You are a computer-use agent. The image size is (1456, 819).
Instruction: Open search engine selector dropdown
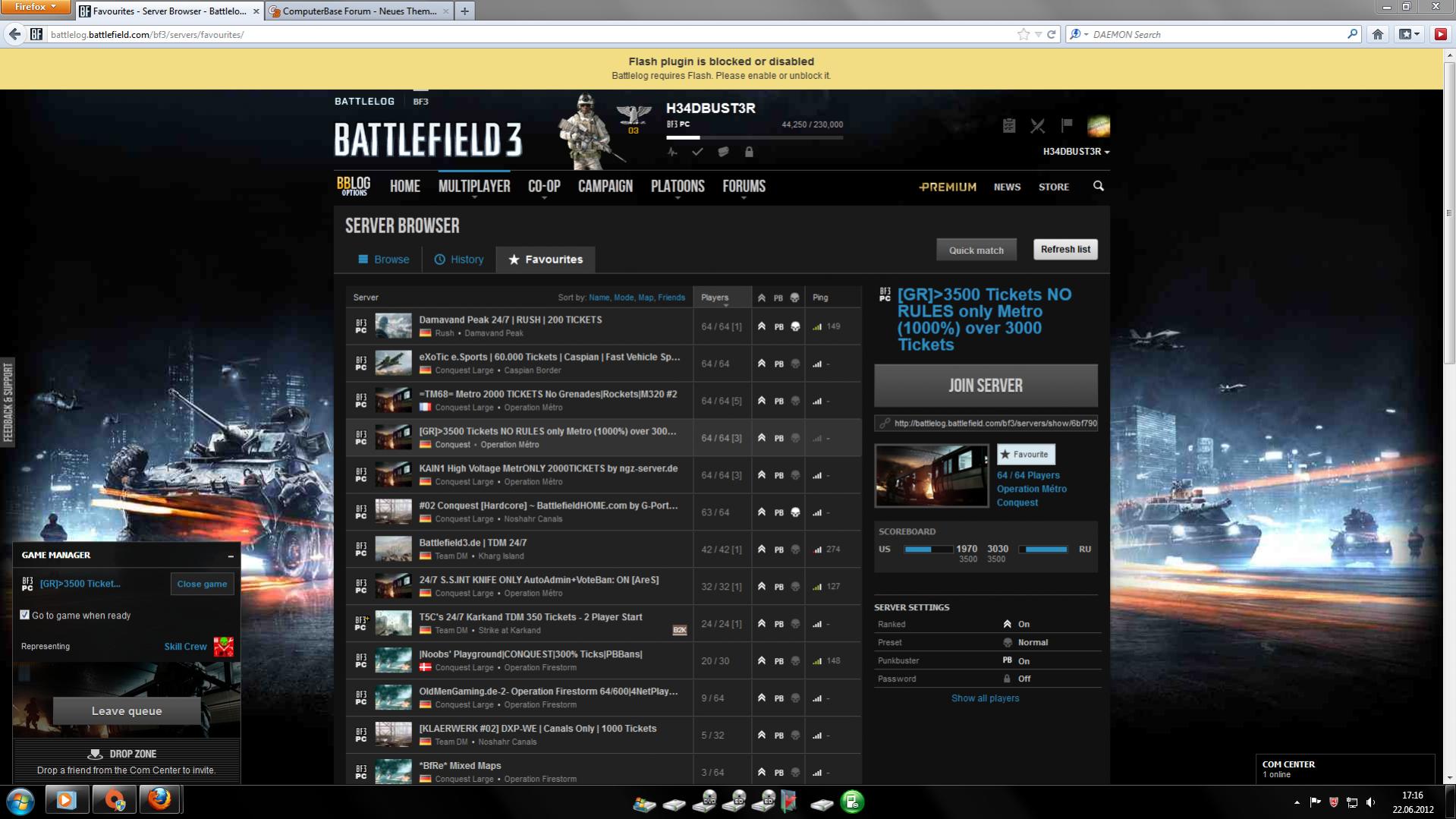1079,34
